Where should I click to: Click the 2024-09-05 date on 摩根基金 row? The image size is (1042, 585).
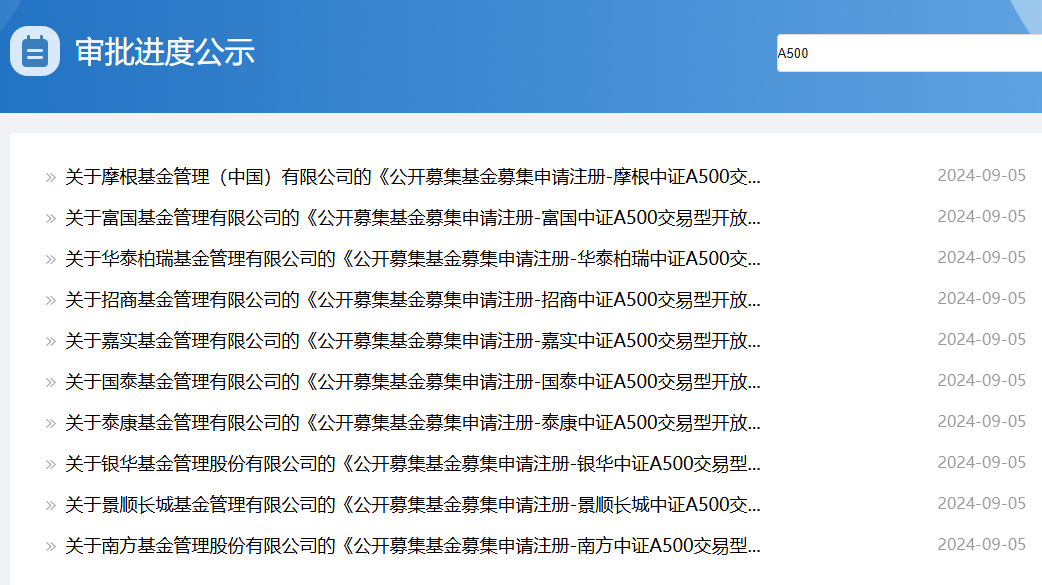pyautogui.click(x=982, y=176)
